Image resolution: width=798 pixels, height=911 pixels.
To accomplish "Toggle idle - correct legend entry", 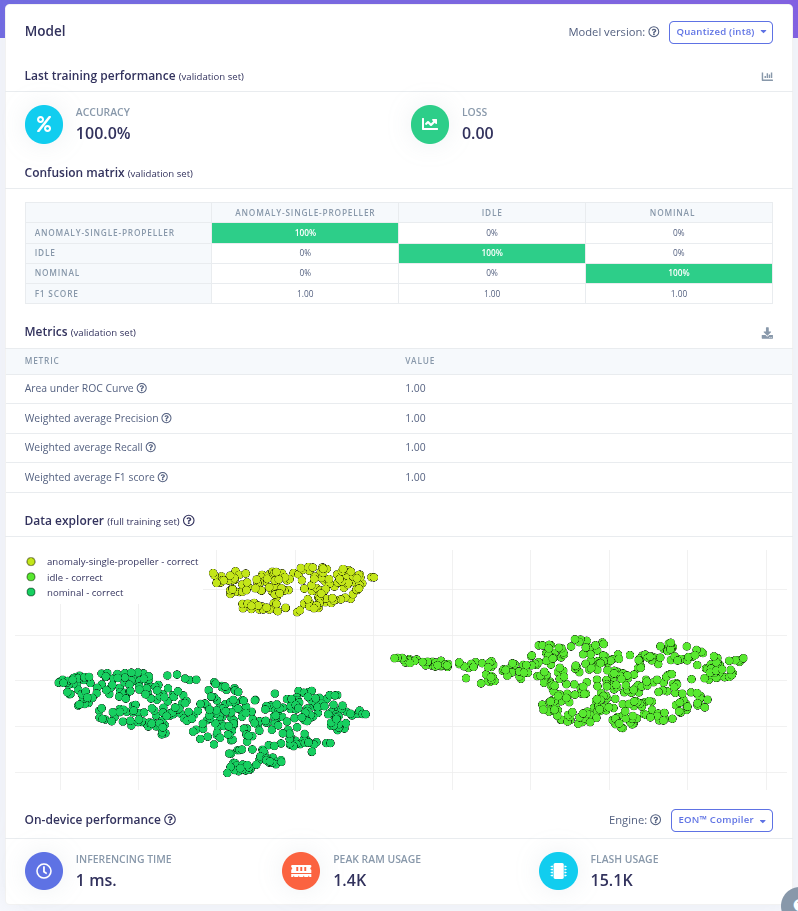I will point(74,577).
